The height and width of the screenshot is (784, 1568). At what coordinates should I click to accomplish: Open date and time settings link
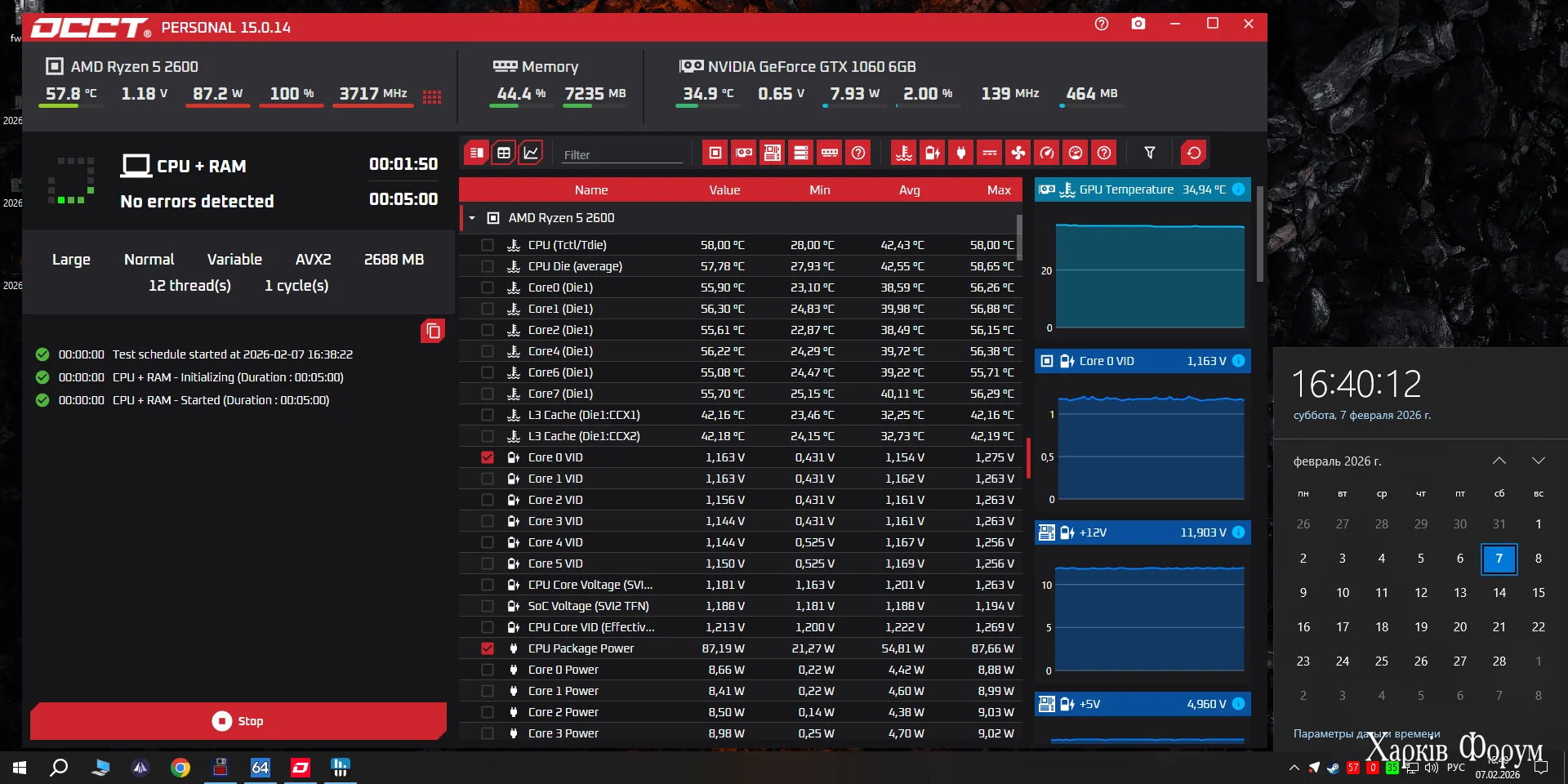pyautogui.click(x=1366, y=733)
